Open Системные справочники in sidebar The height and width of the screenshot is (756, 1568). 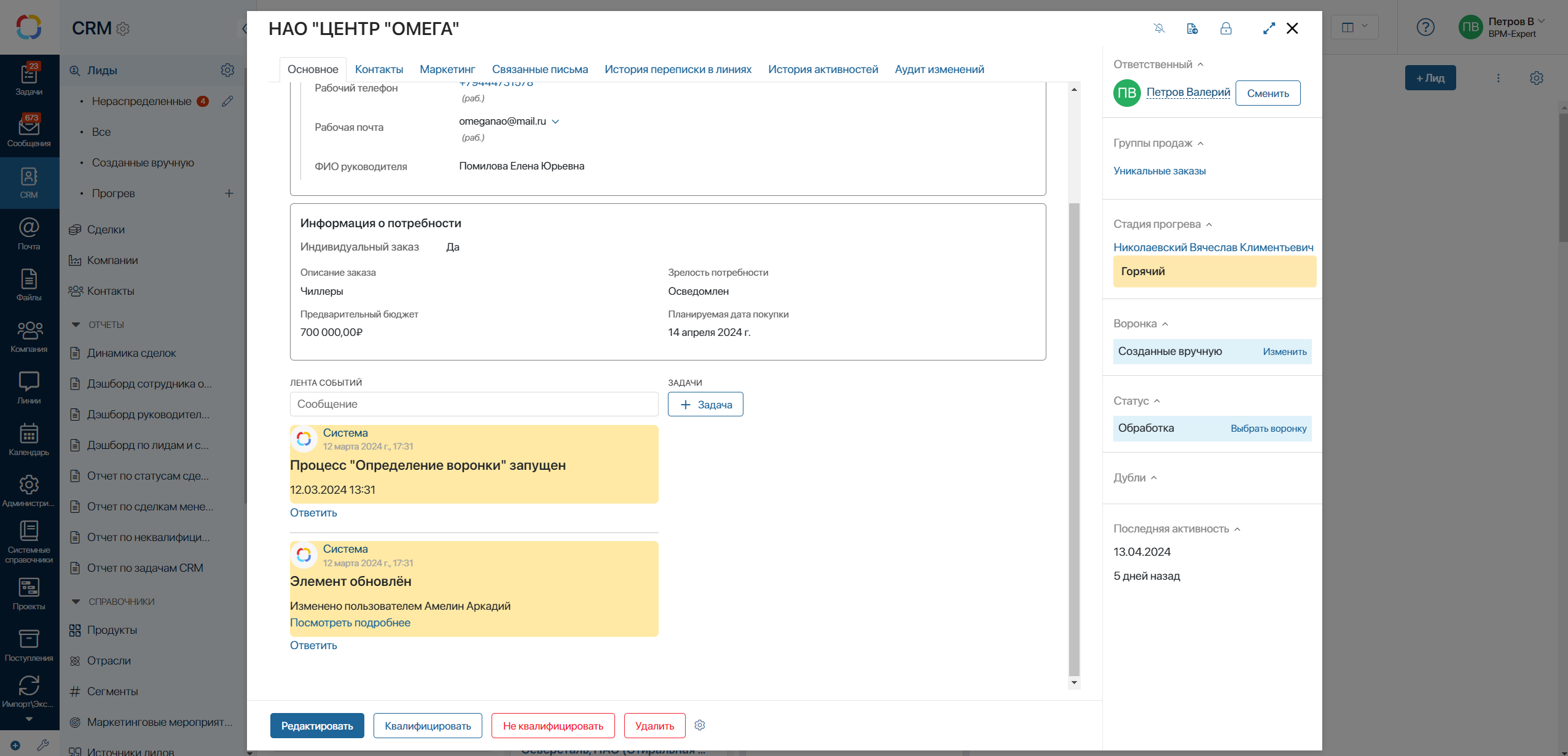(x=29, y=542)
